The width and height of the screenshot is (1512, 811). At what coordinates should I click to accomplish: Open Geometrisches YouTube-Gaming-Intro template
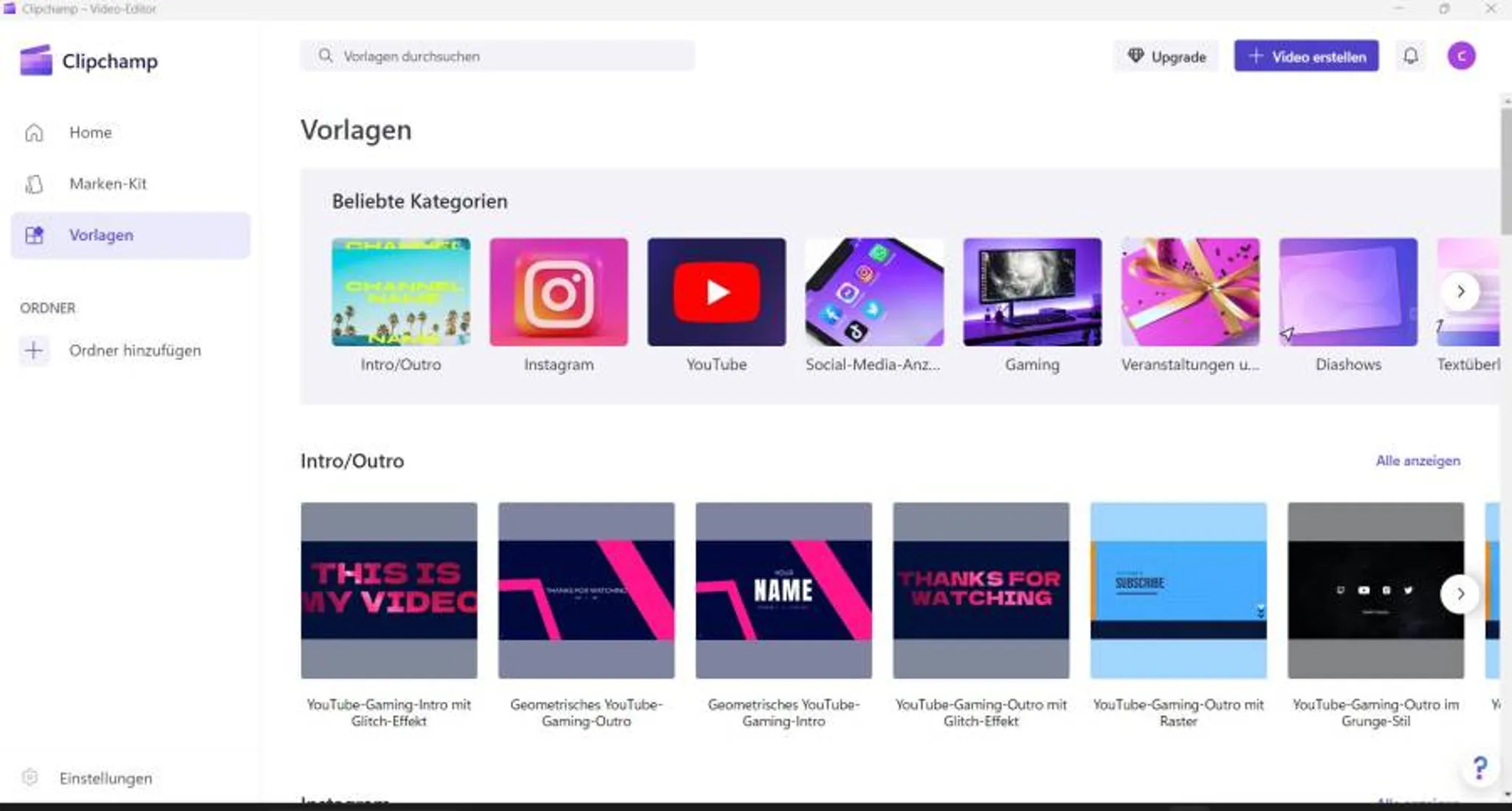point(784,590)
